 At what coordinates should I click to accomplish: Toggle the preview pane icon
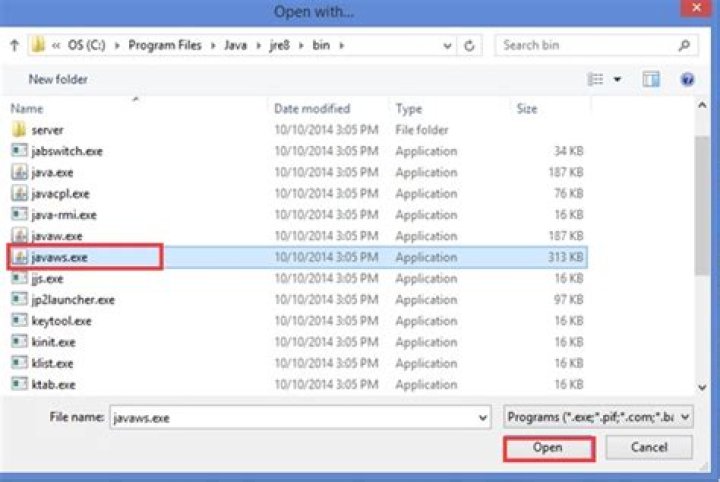pyautogui.click(x=651, y=79)
